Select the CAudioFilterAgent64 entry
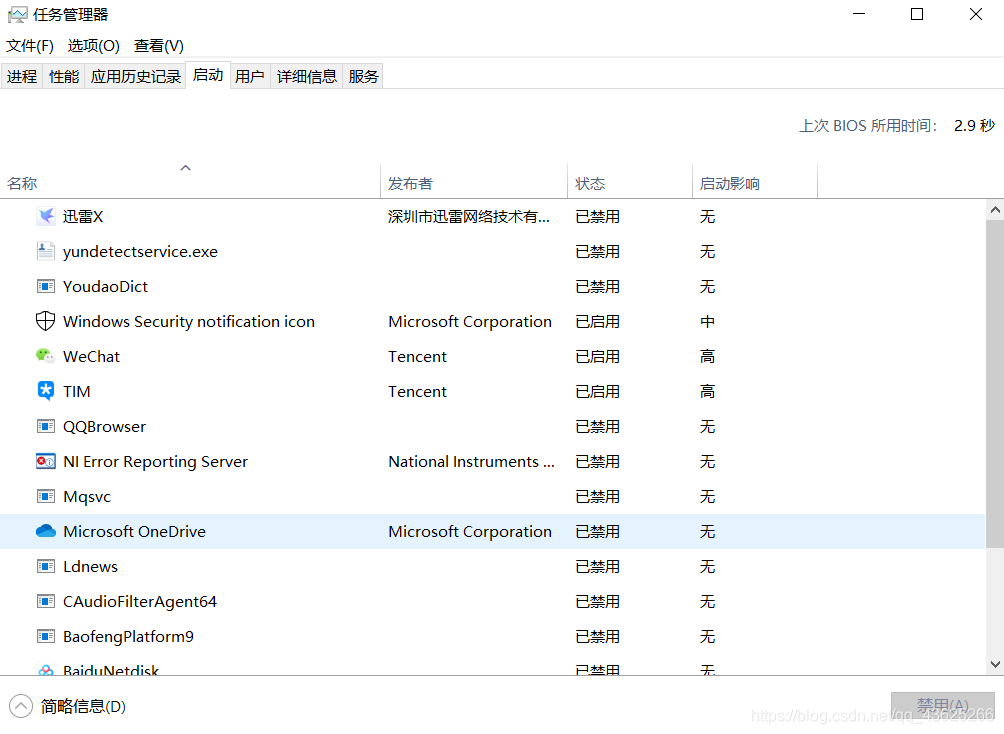The image size is (1004, 734). click(x=140, y=601)
